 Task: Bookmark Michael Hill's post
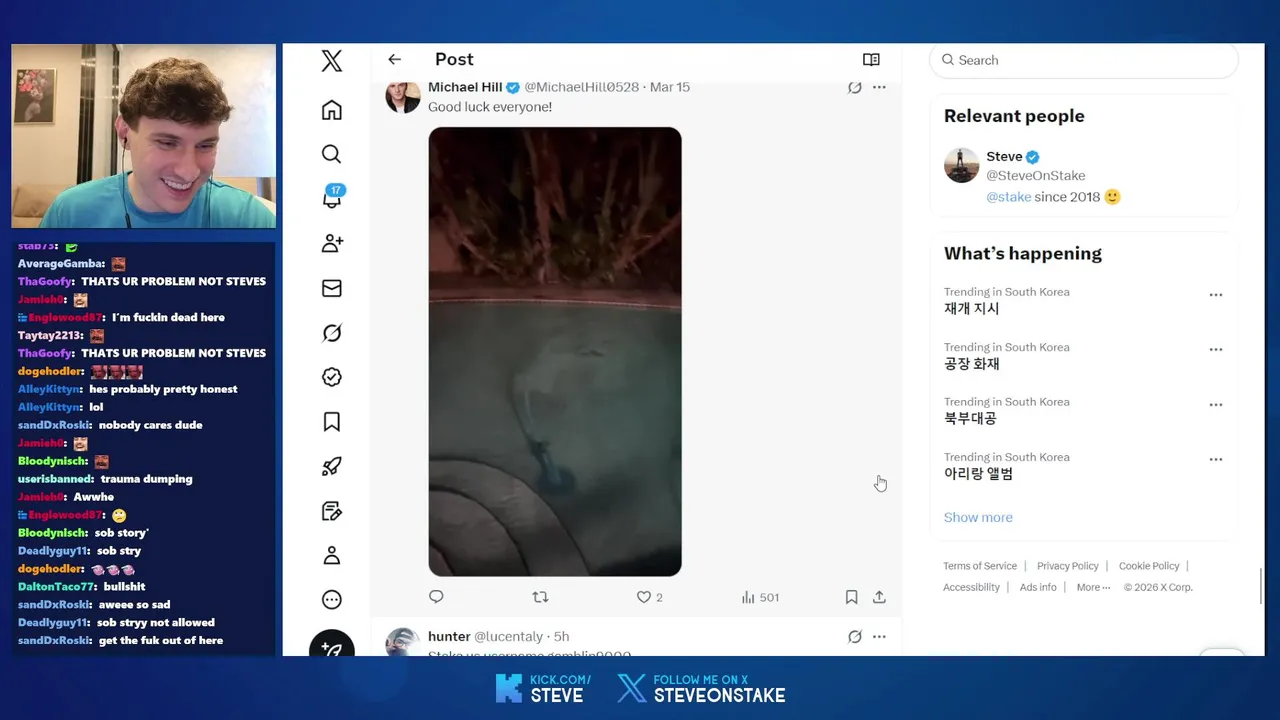coord(851,597)
